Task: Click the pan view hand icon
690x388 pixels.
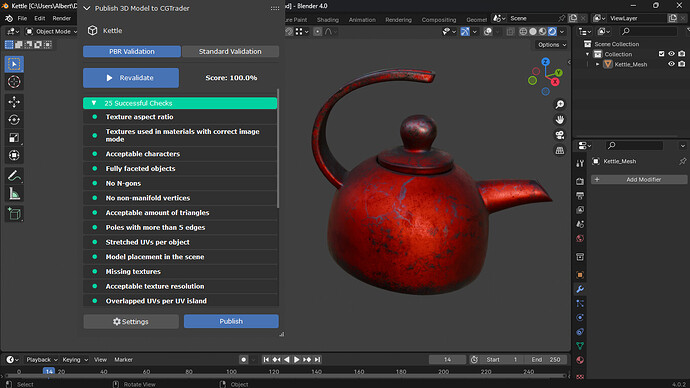Action: pos(560,120)
